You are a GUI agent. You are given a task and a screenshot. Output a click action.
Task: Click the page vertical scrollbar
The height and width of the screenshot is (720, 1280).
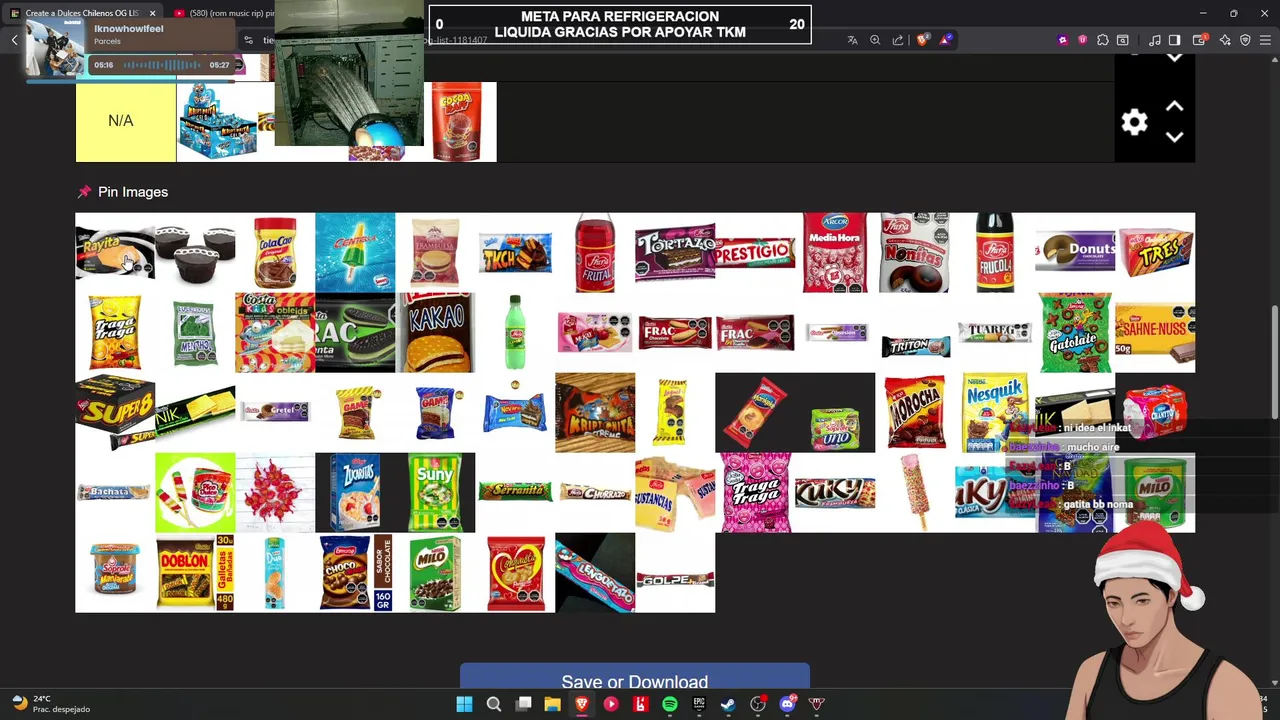coord(1274,360)
